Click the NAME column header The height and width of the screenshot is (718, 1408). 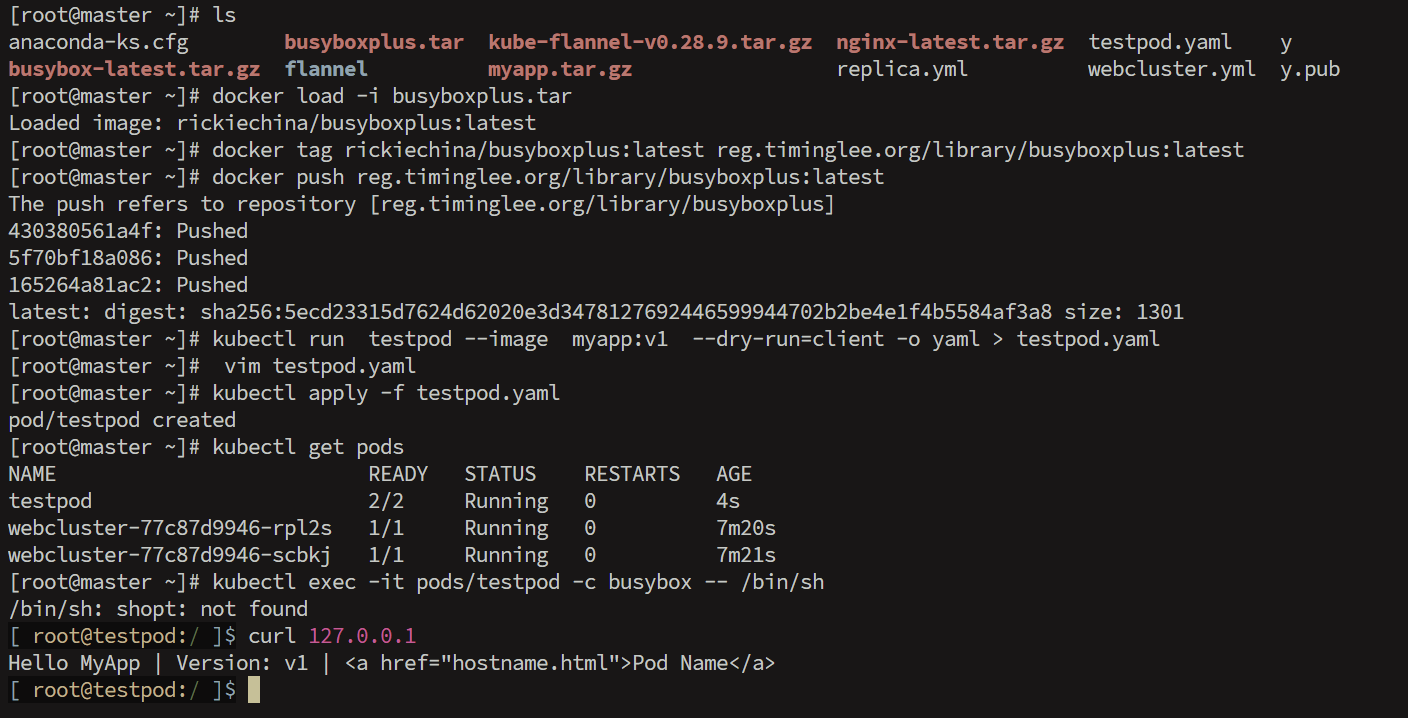click(x=32, y=474)
